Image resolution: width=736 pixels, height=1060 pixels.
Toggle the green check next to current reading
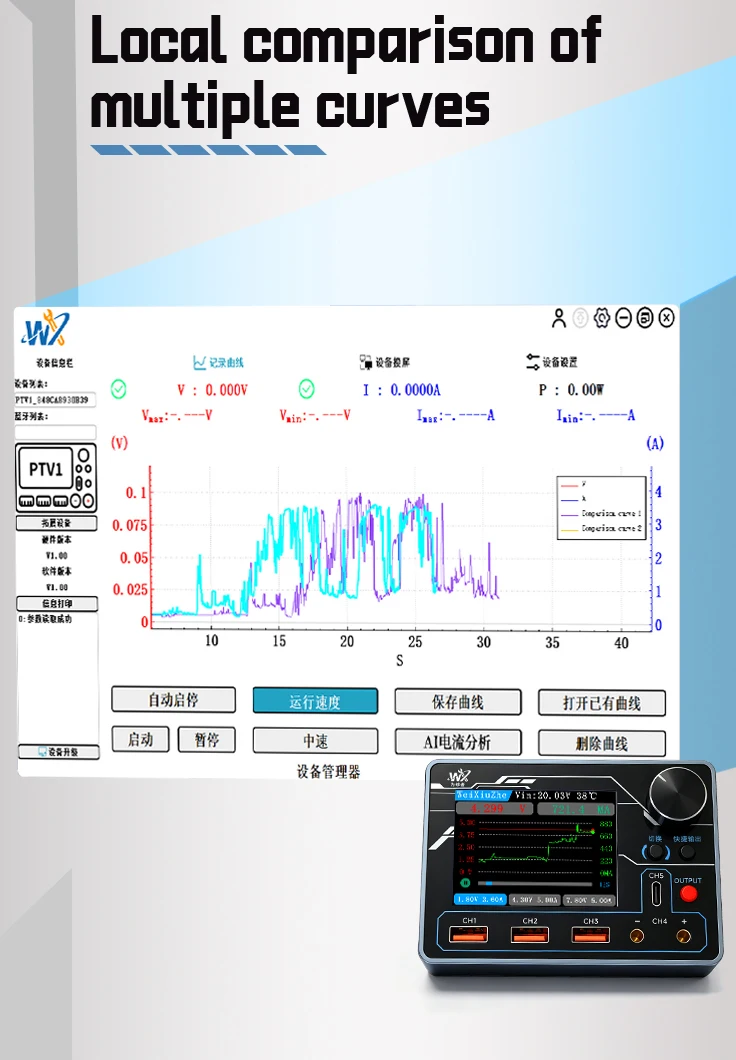click(x=306, y=389)
